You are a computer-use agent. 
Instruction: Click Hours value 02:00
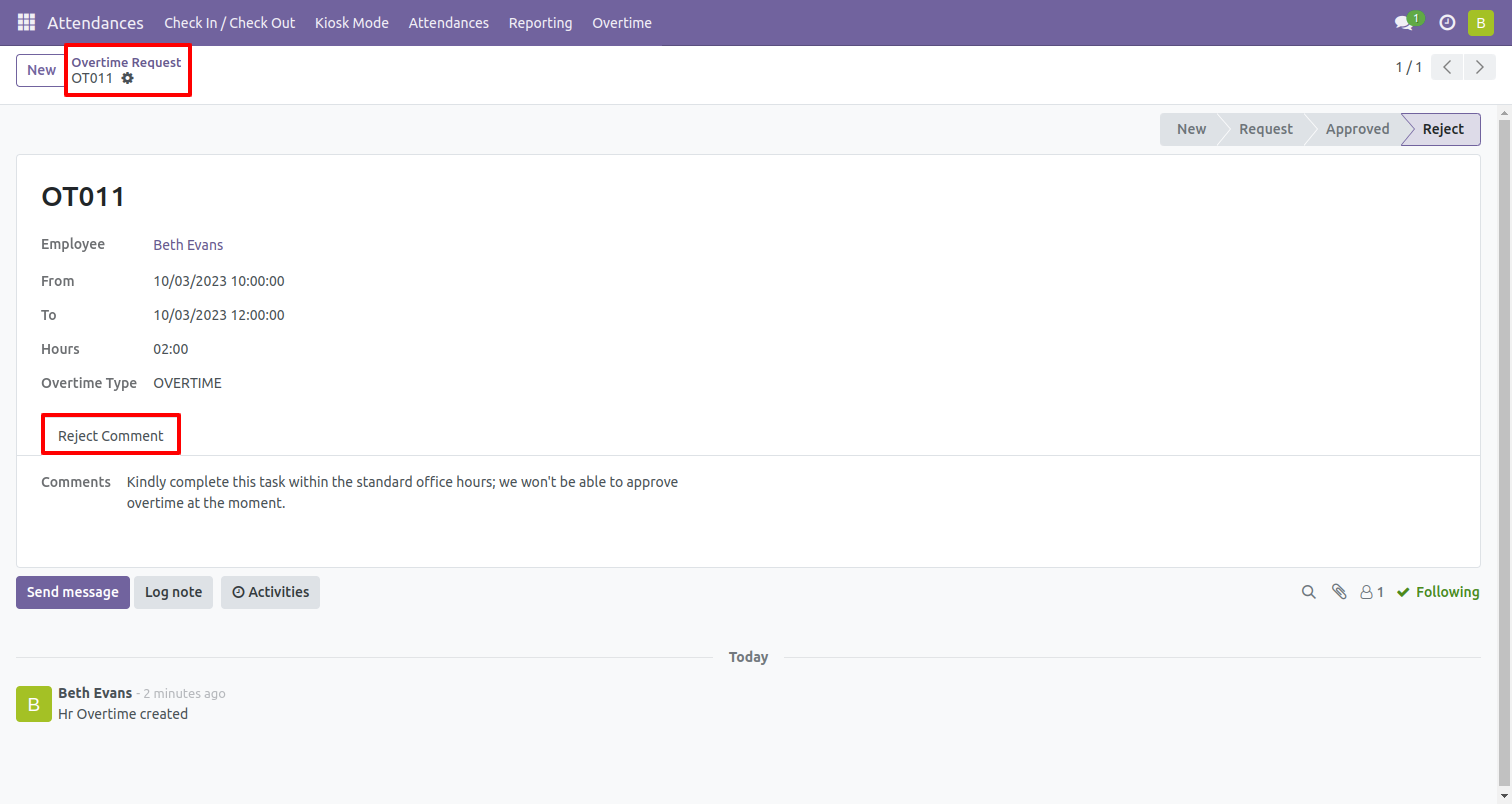click(171, 349)
